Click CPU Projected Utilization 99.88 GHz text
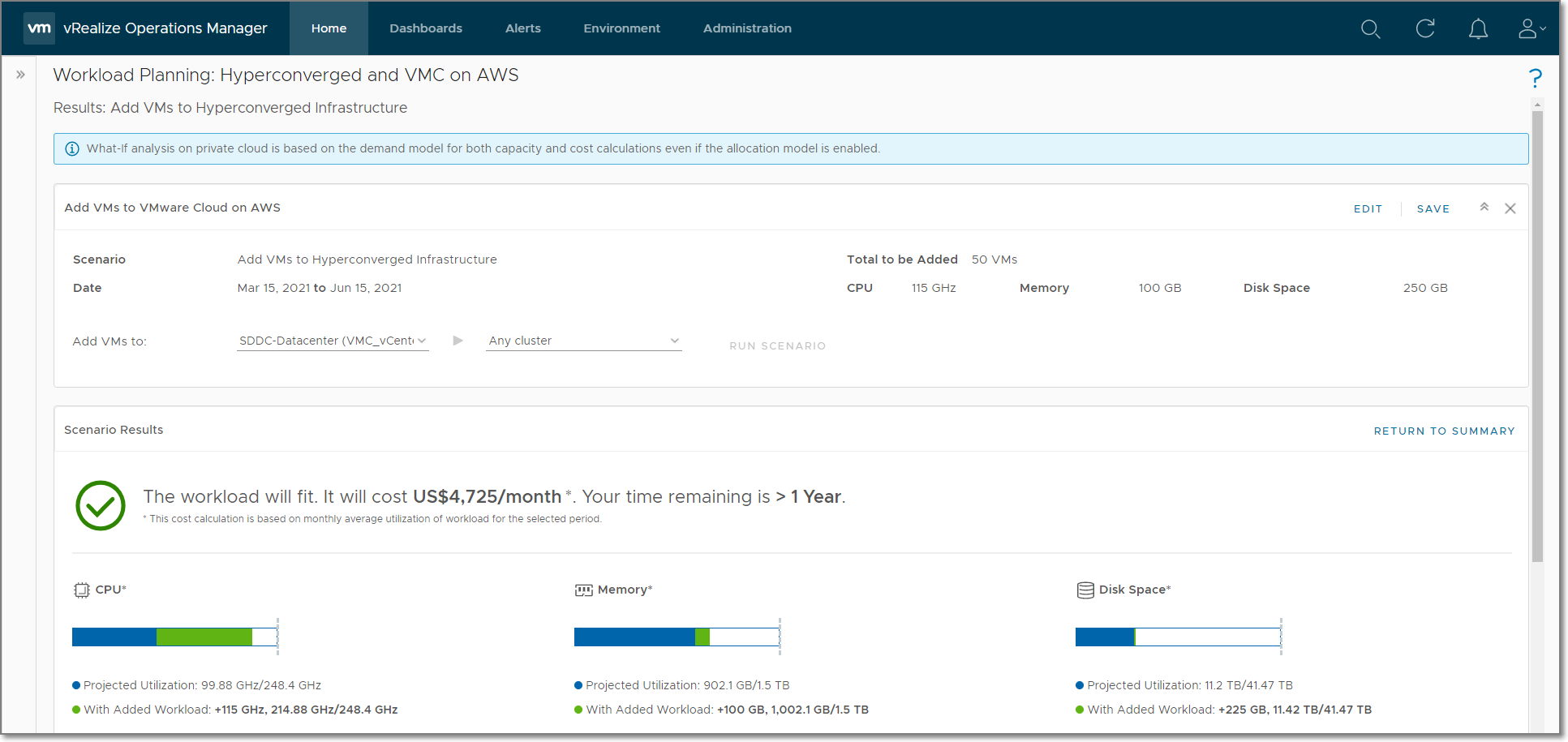This screenshot has height=742, width=1568. coord(202,685)
